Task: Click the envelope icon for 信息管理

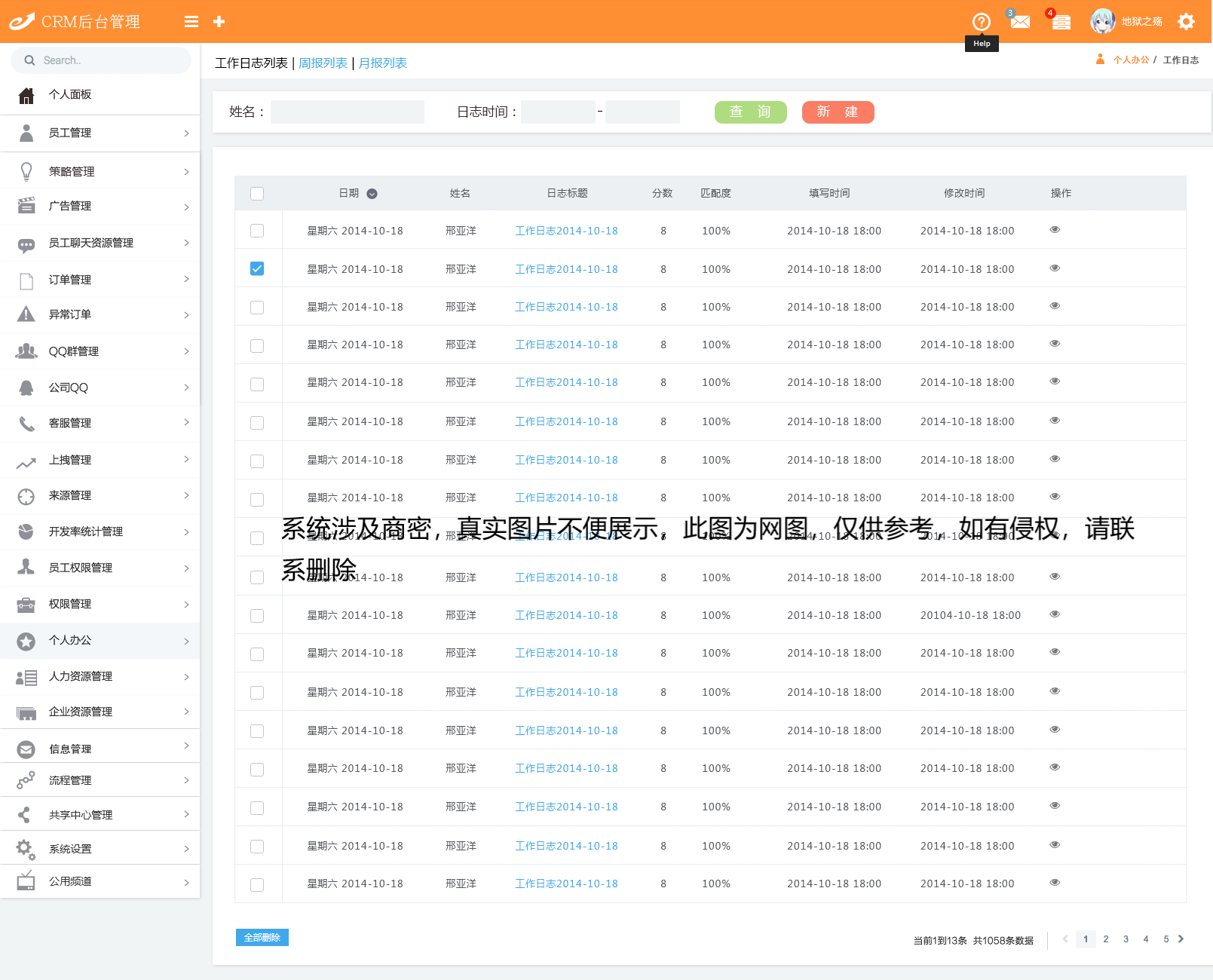Action: pos(26,749)
